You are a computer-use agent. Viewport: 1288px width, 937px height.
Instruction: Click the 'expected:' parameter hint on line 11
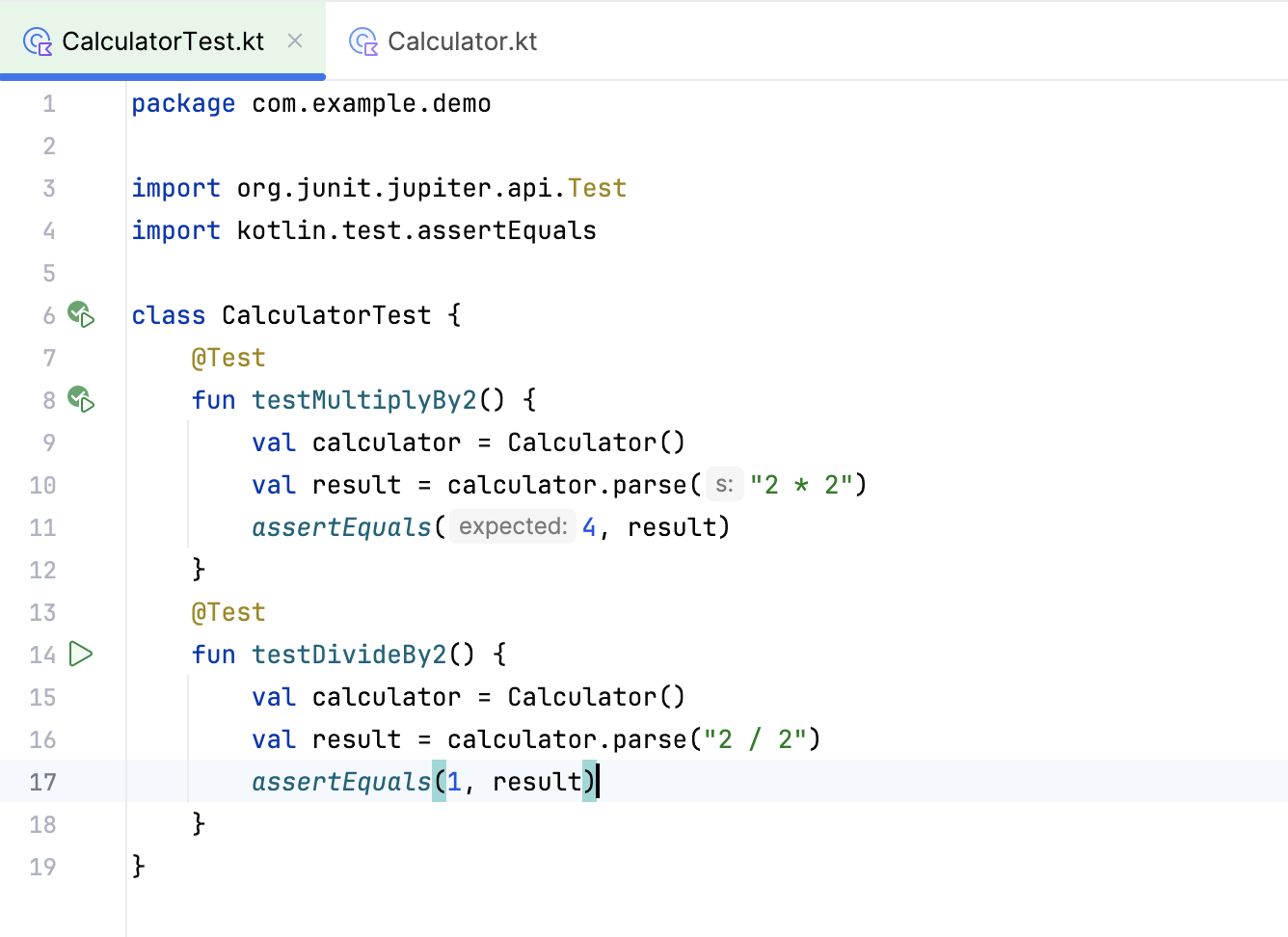tap(512, 525)
